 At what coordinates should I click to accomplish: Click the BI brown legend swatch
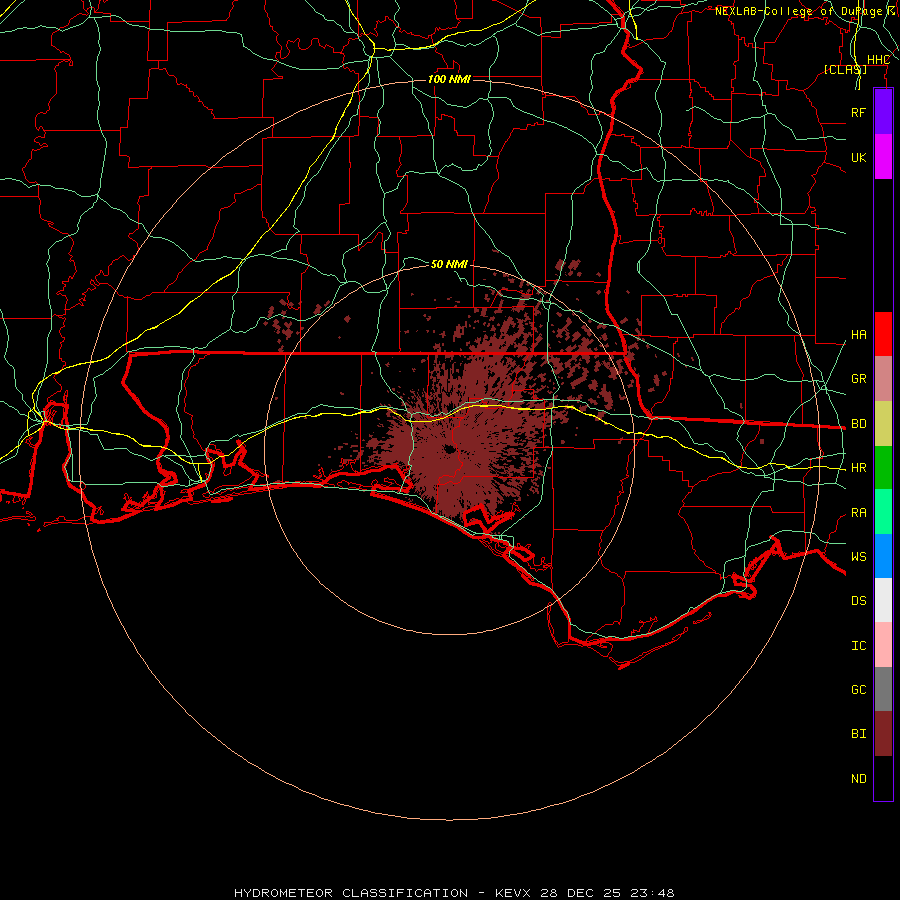[883, 734]
